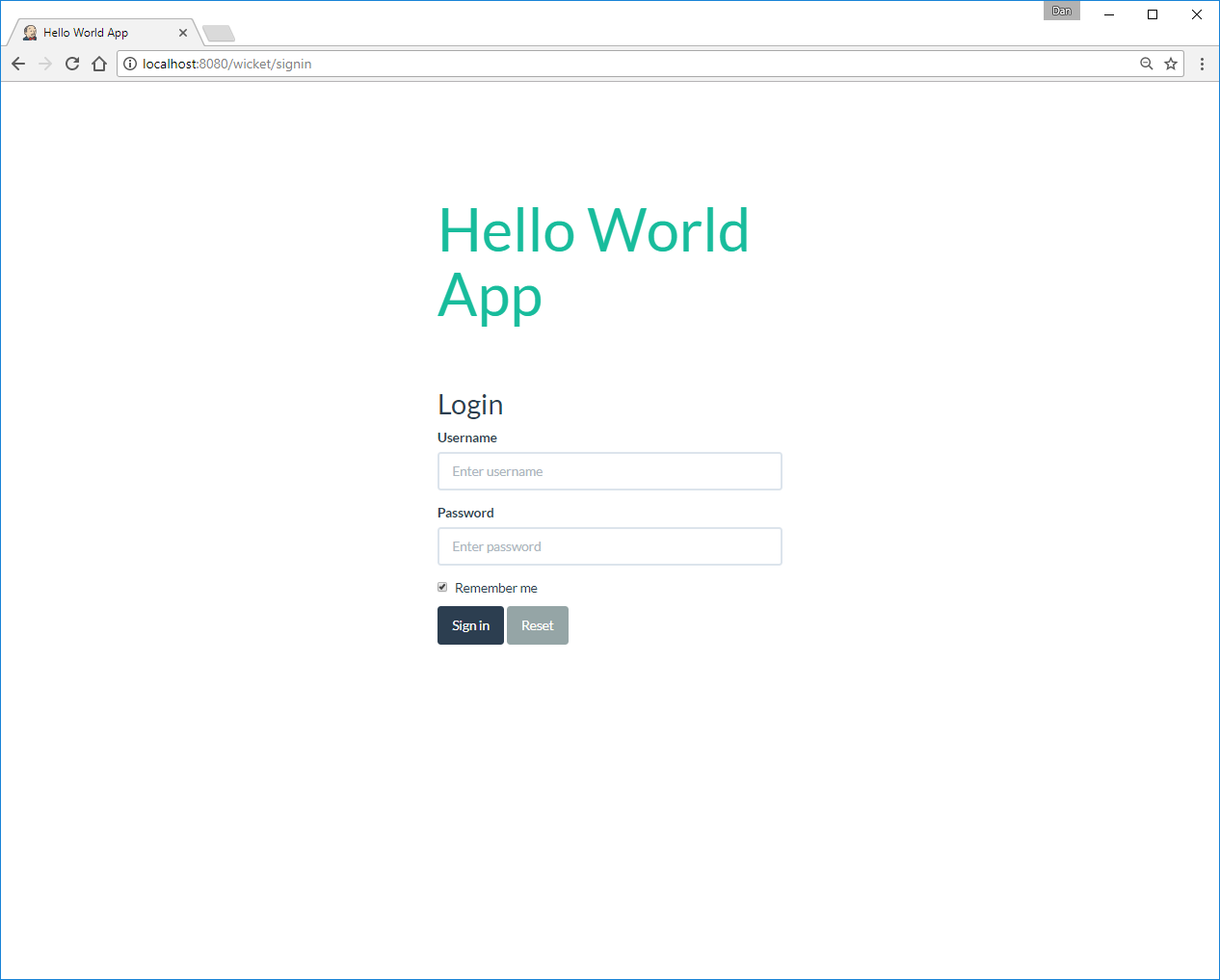This screenshot has width=1220, height=980.
Task: Click into the Username field
Action: (x=609, y=471)
